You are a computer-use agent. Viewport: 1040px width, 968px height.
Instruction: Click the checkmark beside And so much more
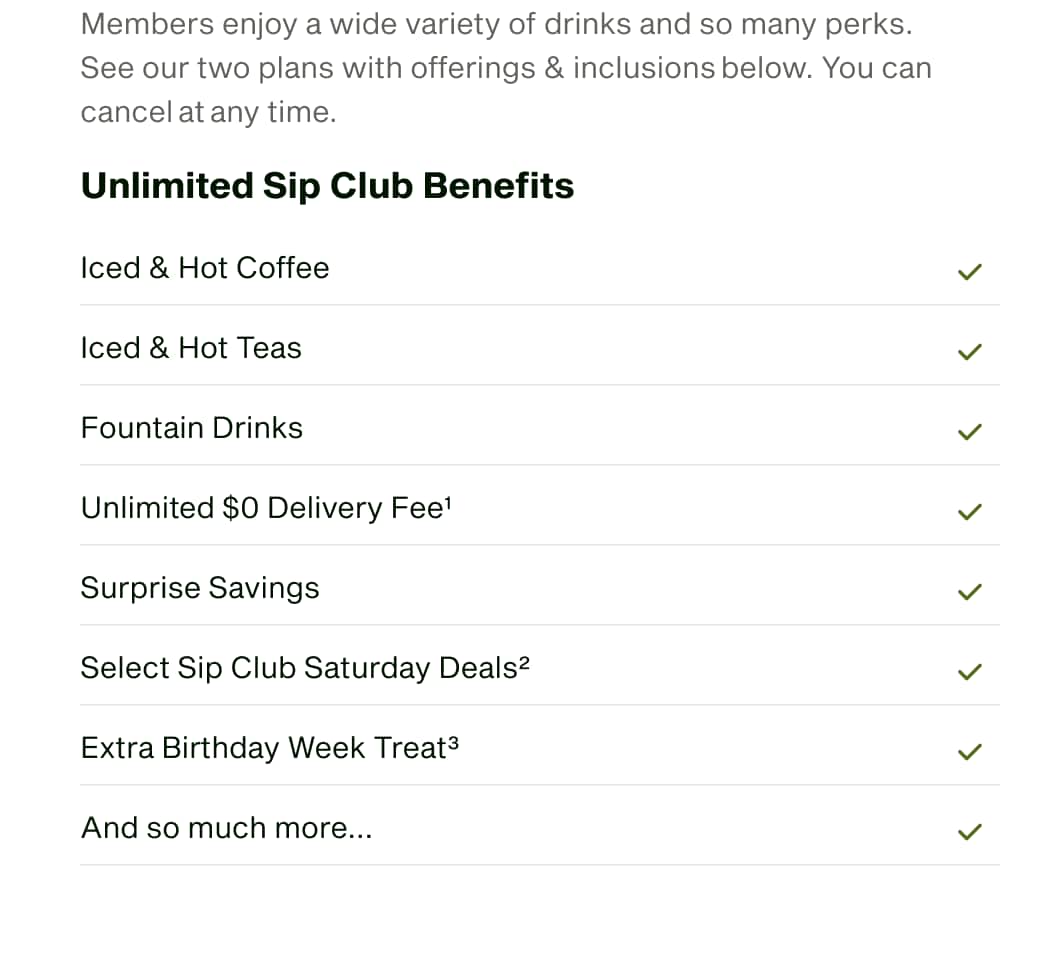pyautogui.click(x=970, y=831)
